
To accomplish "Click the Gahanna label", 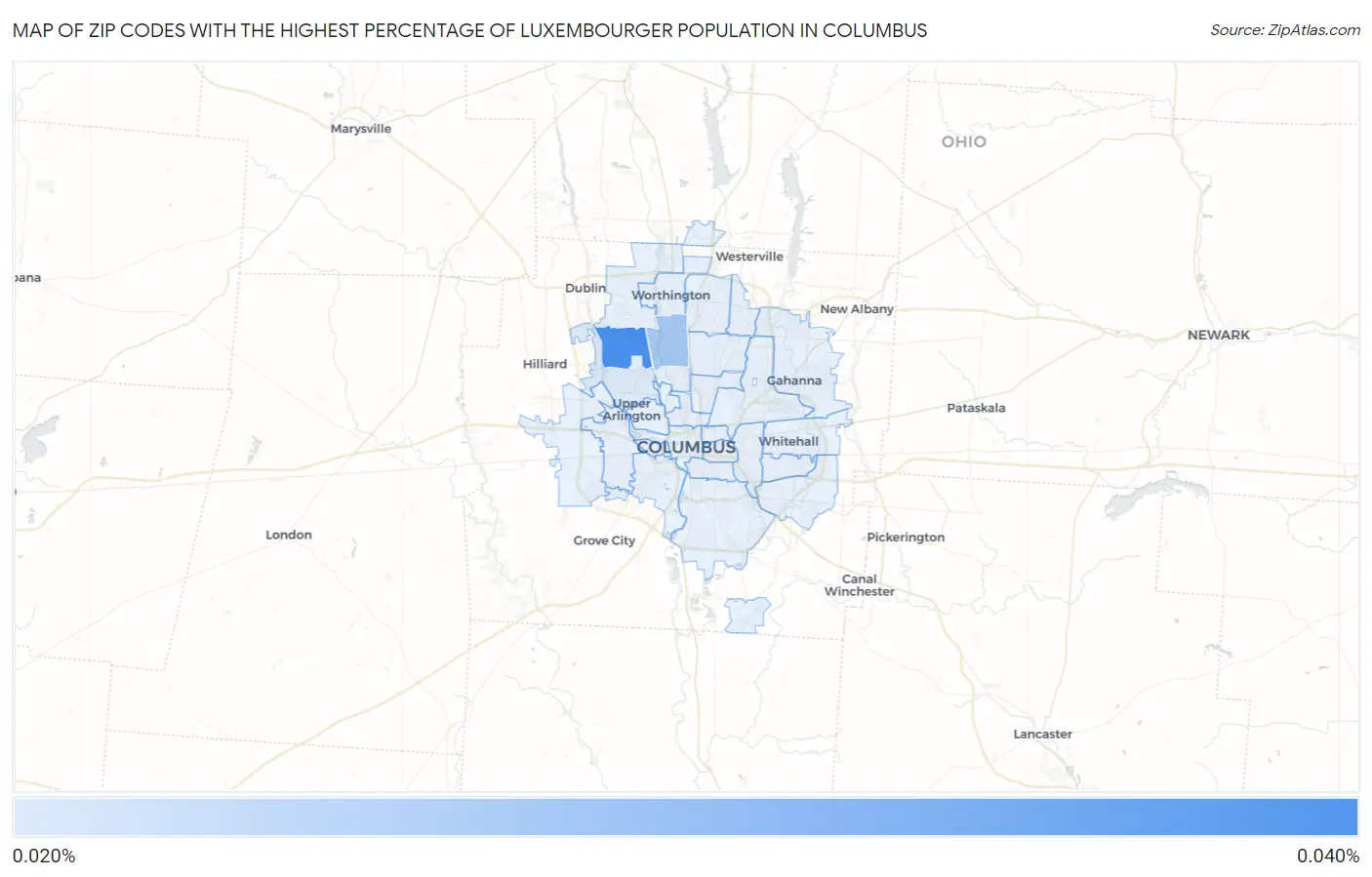I will (x=793, y=380).
